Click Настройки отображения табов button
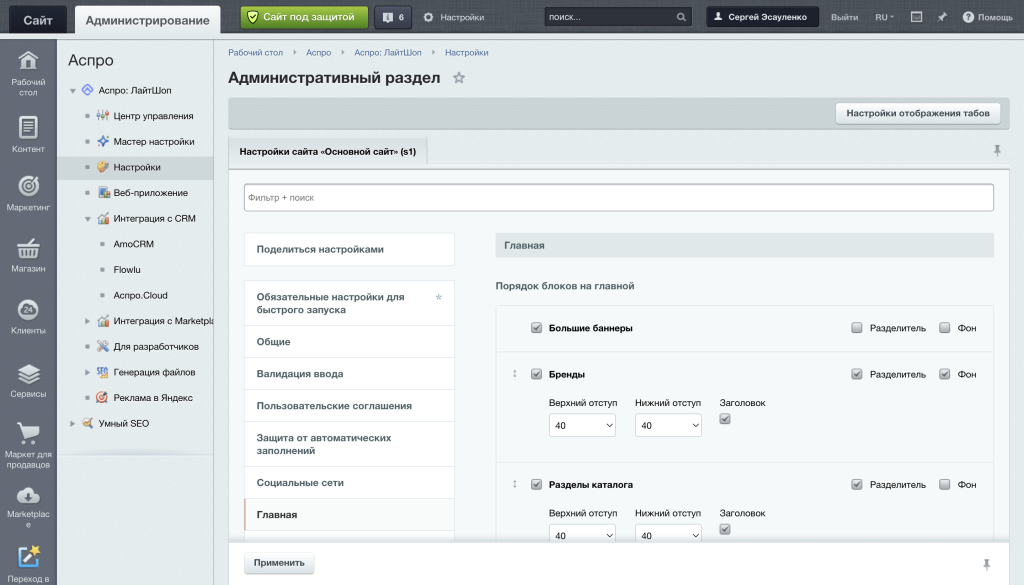 (917, 113)
